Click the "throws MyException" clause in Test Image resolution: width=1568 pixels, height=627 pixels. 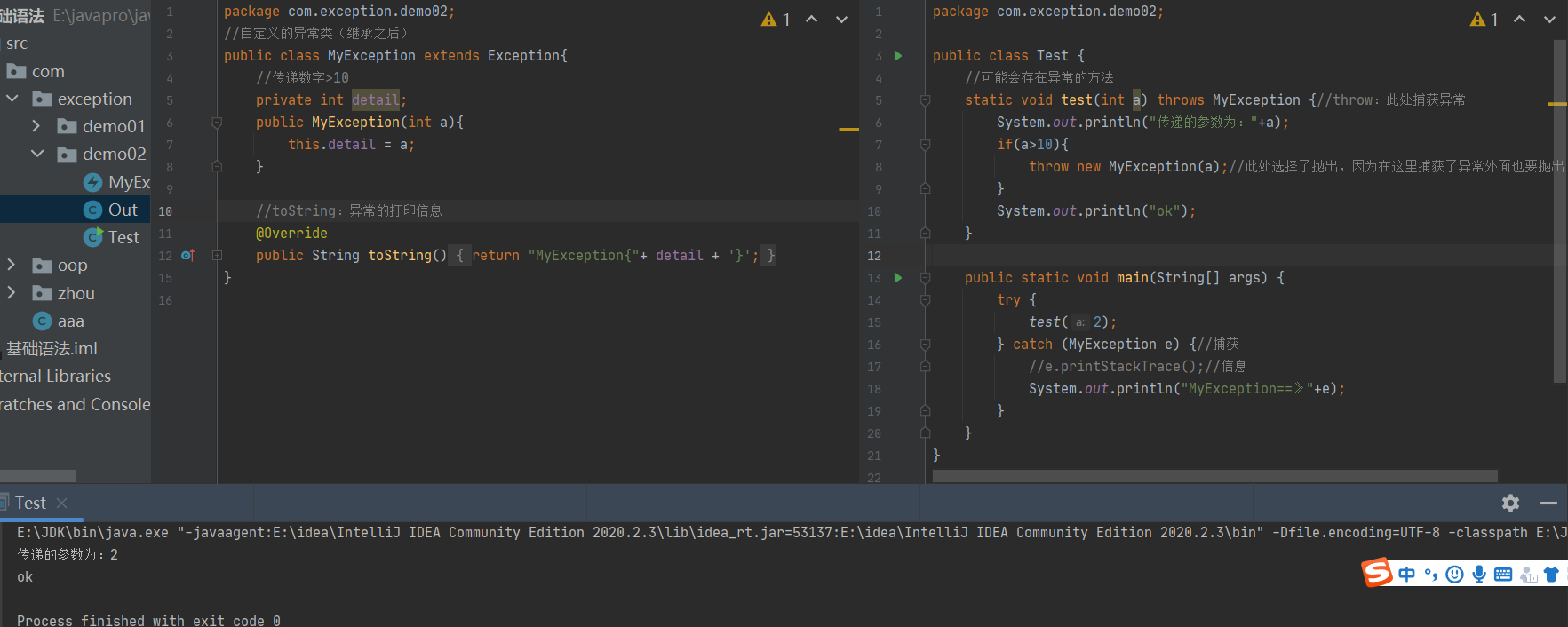(x=1228, y=100)
